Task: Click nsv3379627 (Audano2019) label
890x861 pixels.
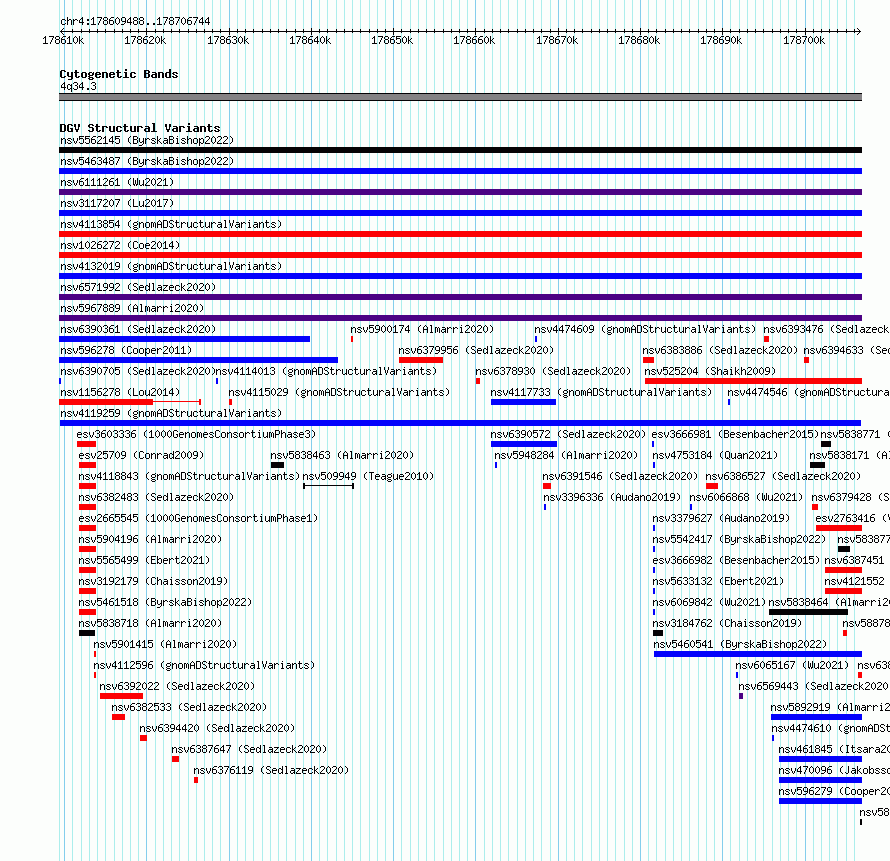Action: click(721, 518)
